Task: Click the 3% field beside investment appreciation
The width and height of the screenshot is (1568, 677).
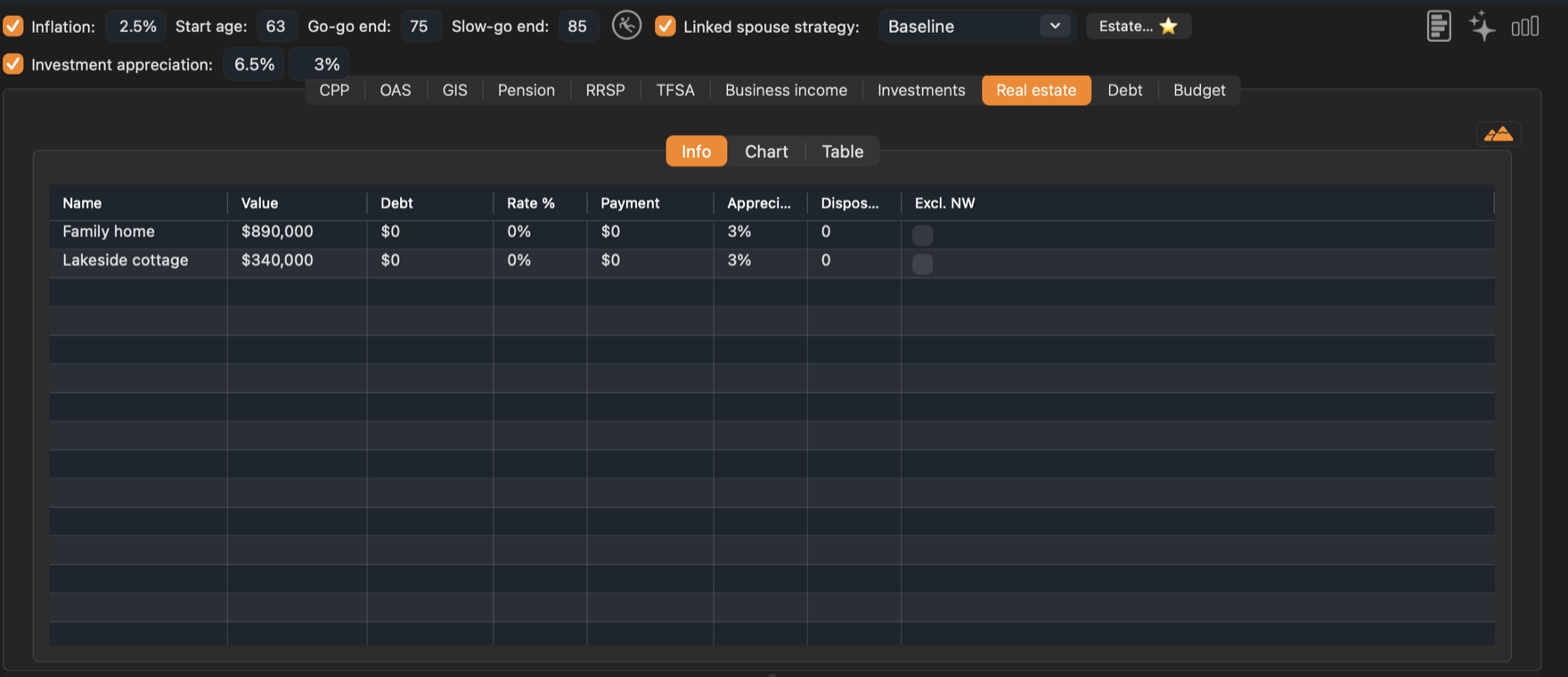Action: pos(318,64)
